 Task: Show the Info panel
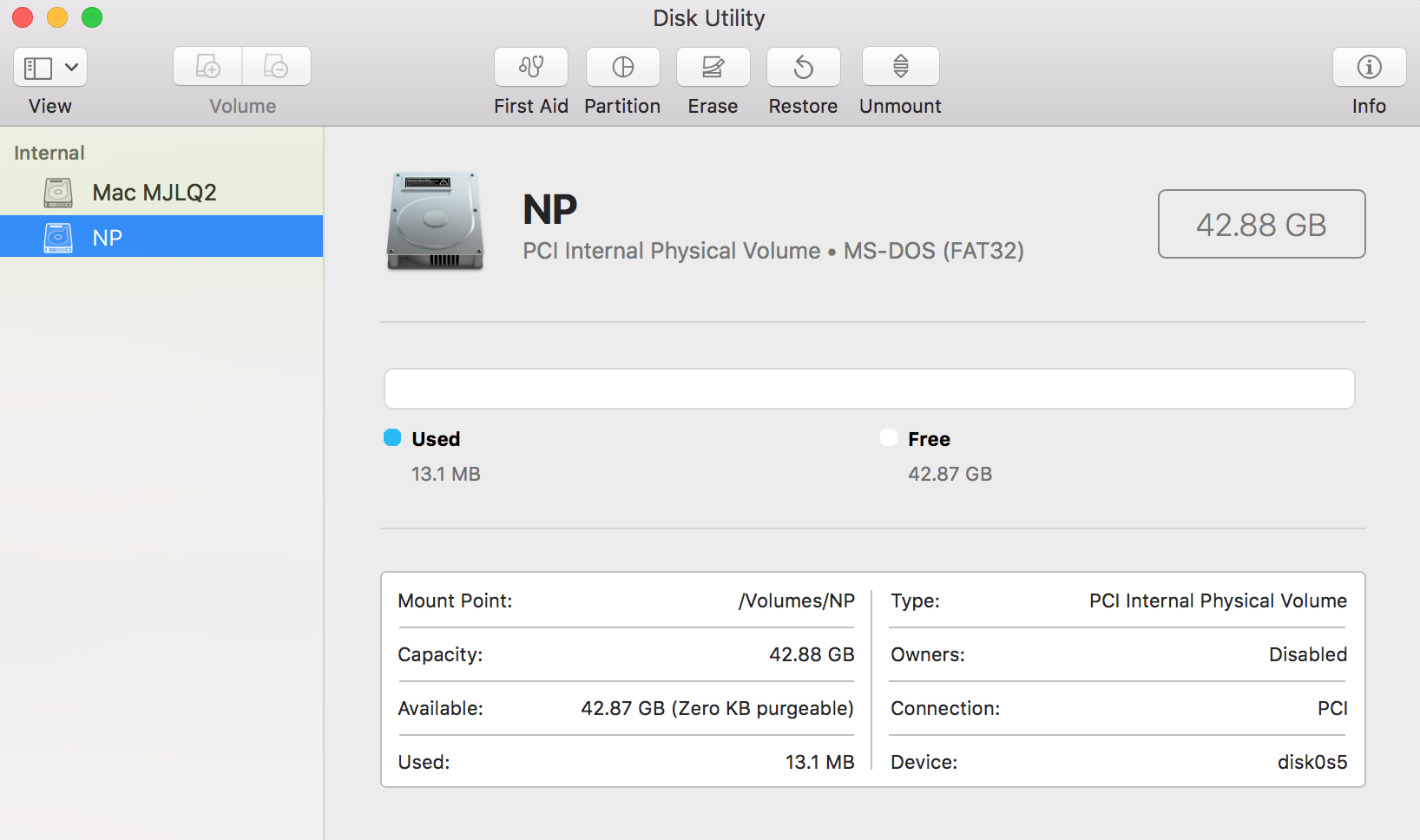coord(1370,67)
